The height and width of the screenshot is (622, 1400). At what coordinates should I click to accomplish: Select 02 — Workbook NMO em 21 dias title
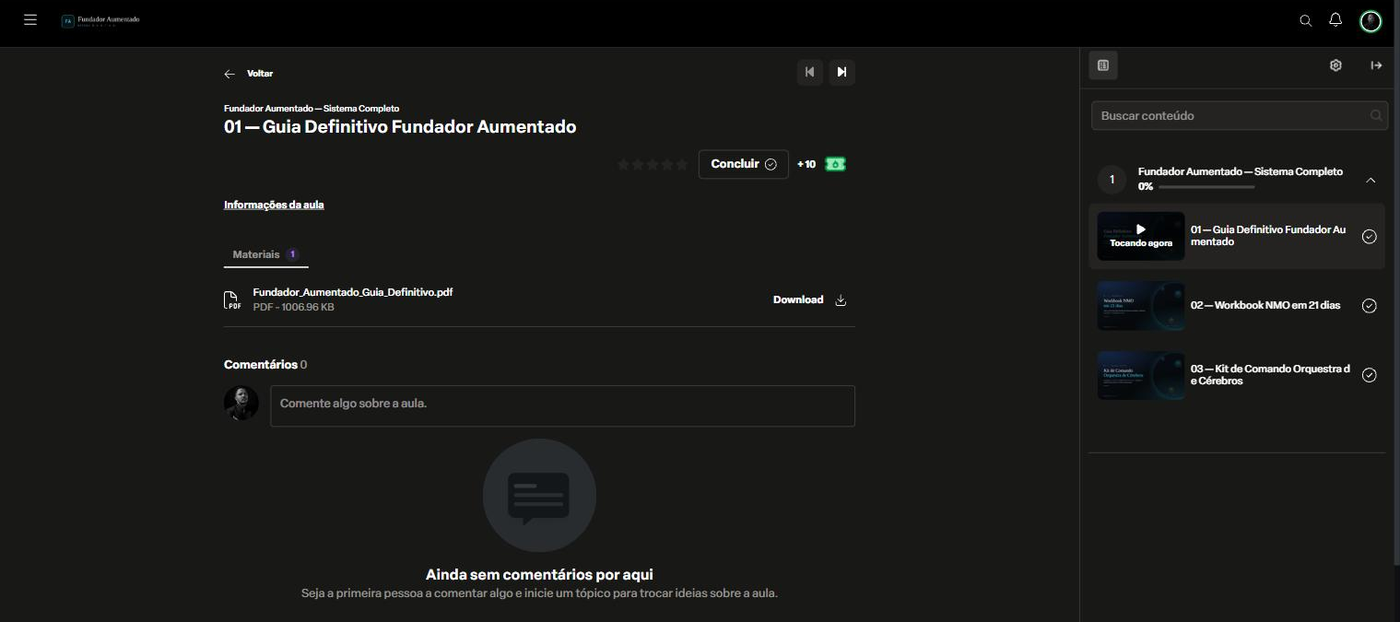(x=1265, y=306)
